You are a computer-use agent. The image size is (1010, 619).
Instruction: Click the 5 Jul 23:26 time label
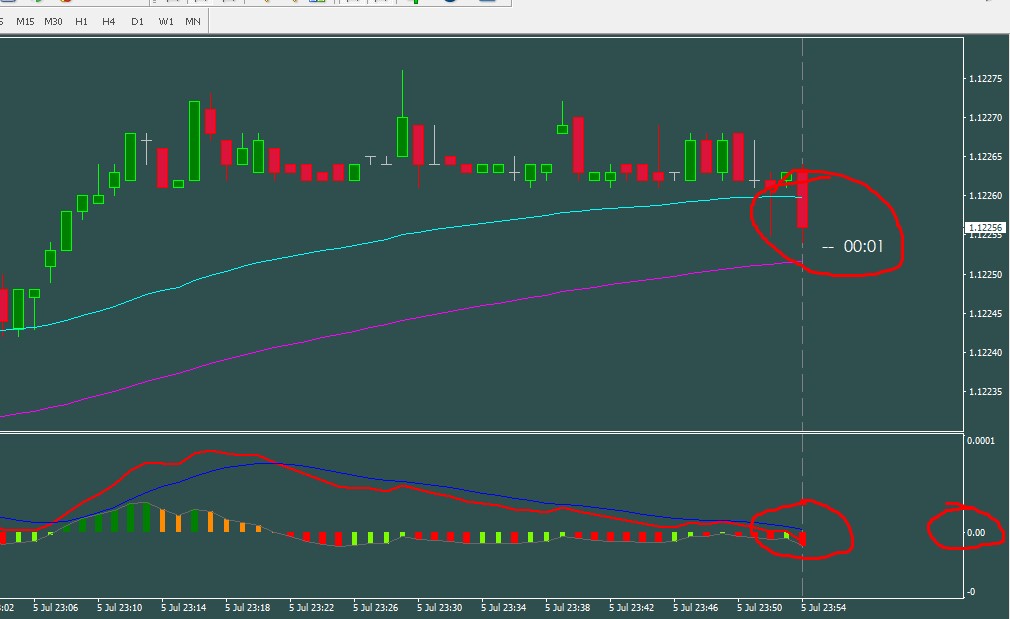pyautogui.click(x=376, y=607)
